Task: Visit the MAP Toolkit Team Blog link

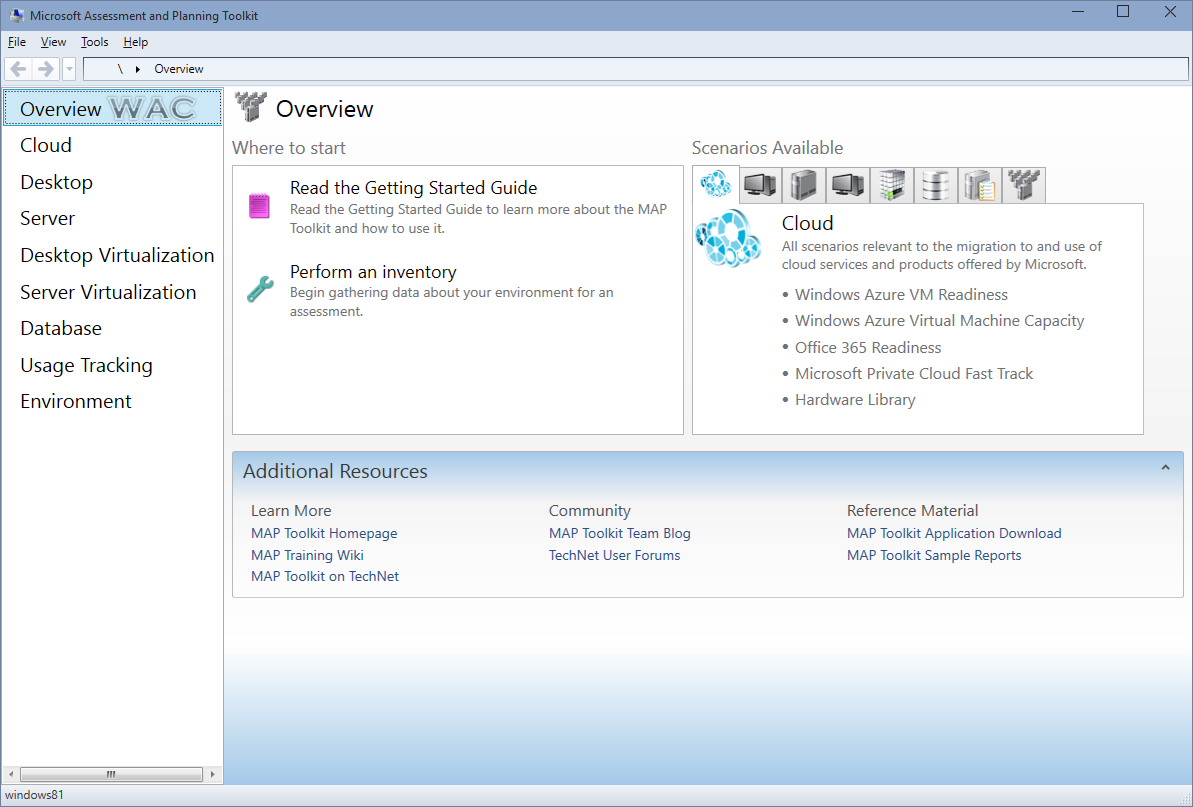Action: pyautogui.click(x=619, y=533)
